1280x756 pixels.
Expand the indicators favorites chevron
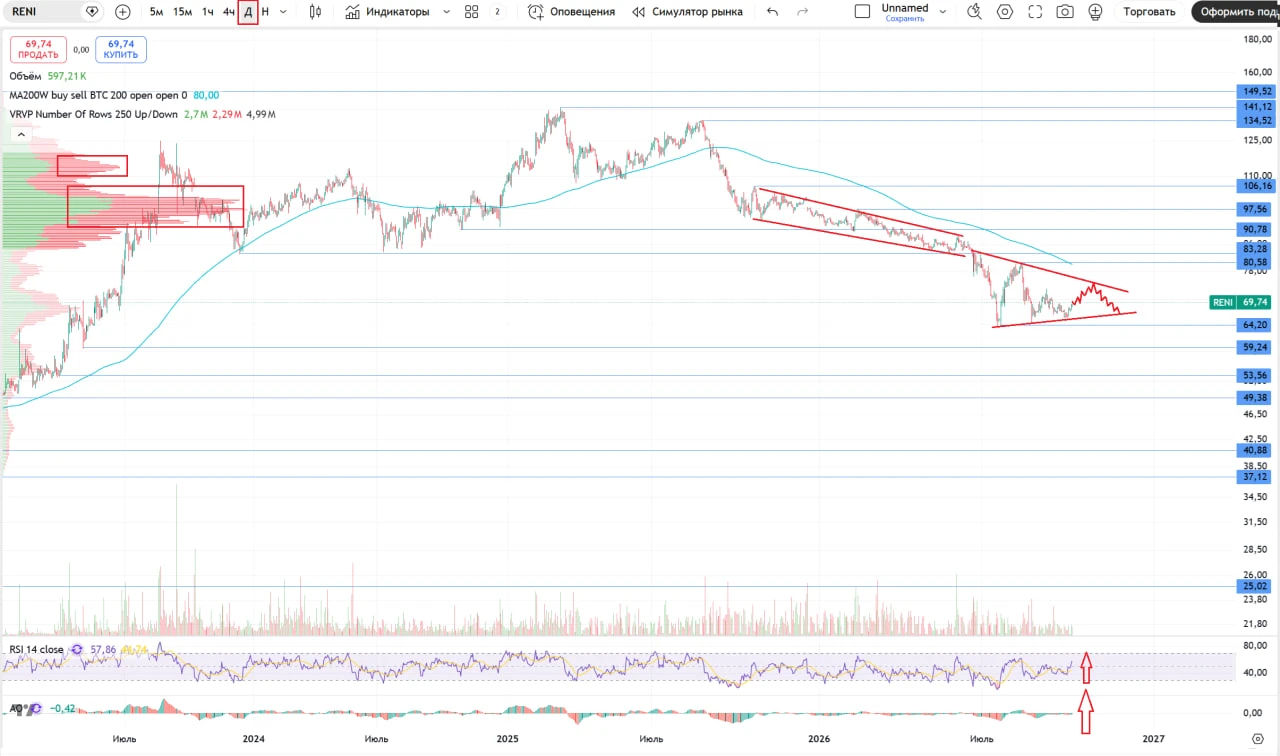click(x=446, y=12)
